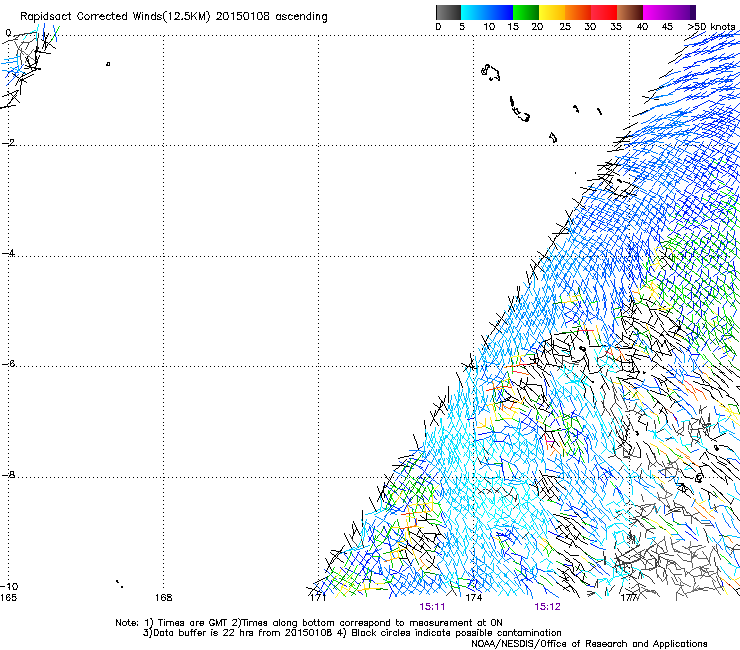Screen dimensions: 740x650
Task: Click the 'Data buffer is 22 hrs' note
Action: click(352, 633)
